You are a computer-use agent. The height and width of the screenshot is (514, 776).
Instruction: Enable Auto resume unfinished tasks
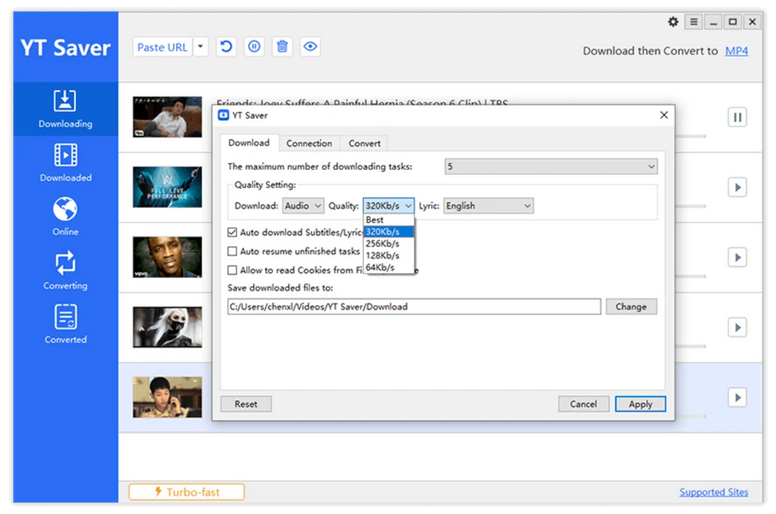232,251
